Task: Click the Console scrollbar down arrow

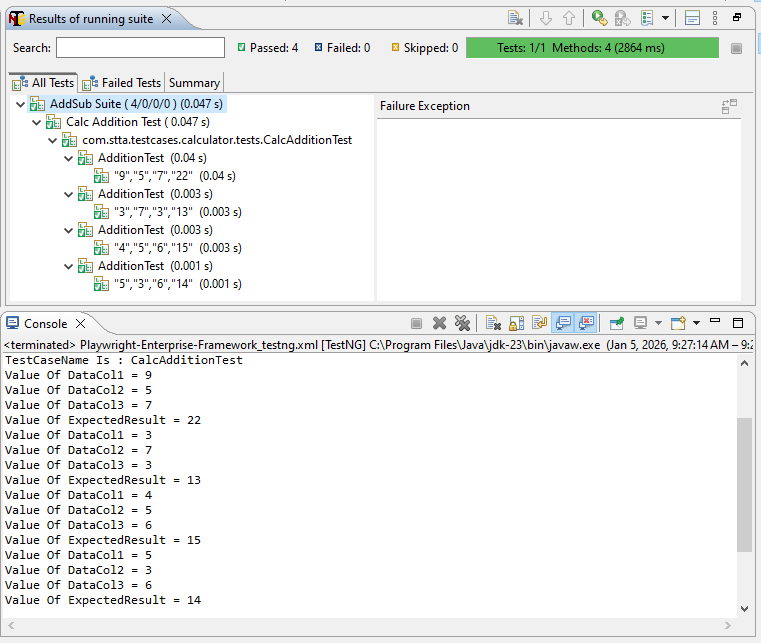Action: pos(744,609)
